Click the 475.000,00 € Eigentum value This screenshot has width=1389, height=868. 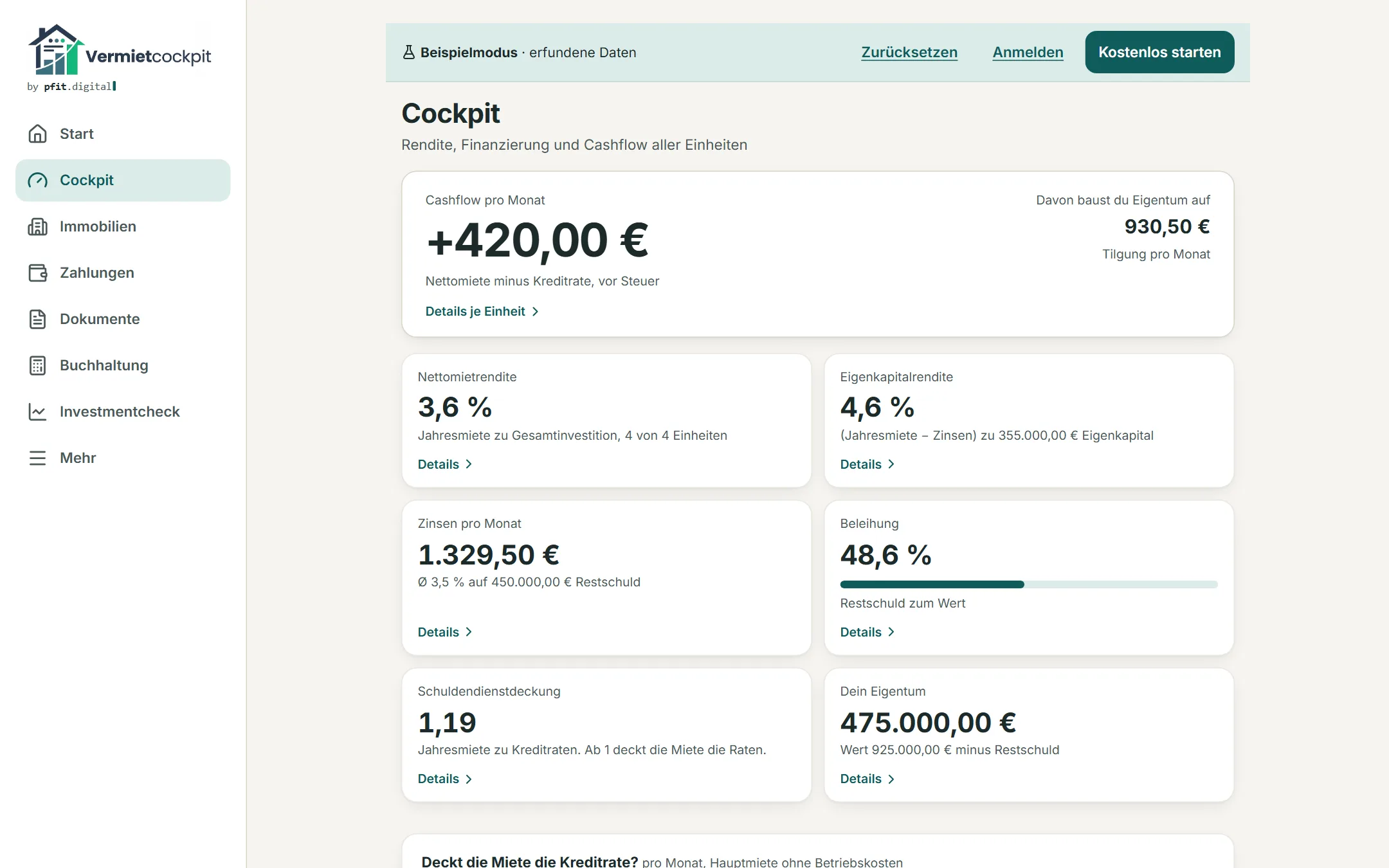(x=928, y=723)
